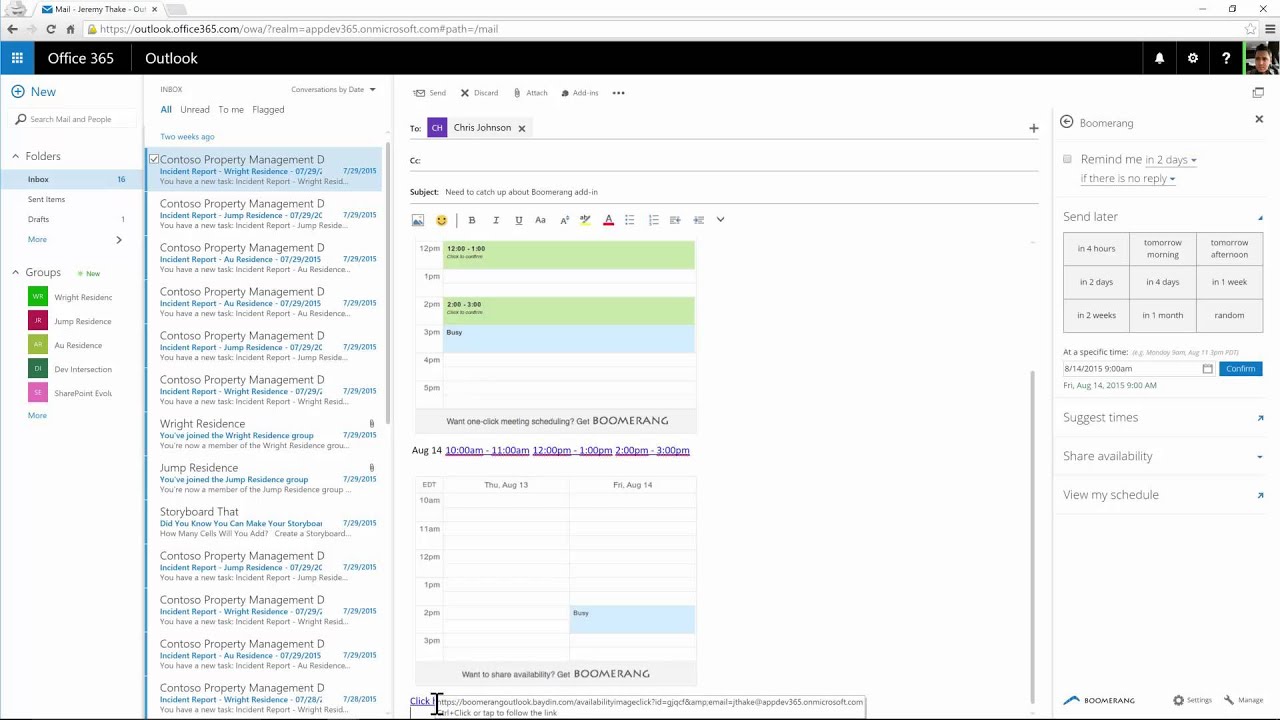Open Office 365 settings gear
This screenshot has height=720, width=1280.
[x=1193, y=58]
